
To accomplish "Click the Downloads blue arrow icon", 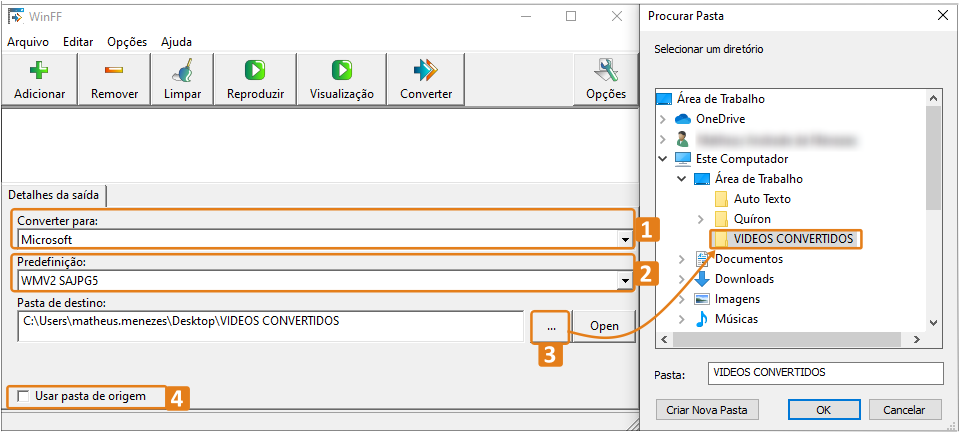I will [x=702, y=278].
